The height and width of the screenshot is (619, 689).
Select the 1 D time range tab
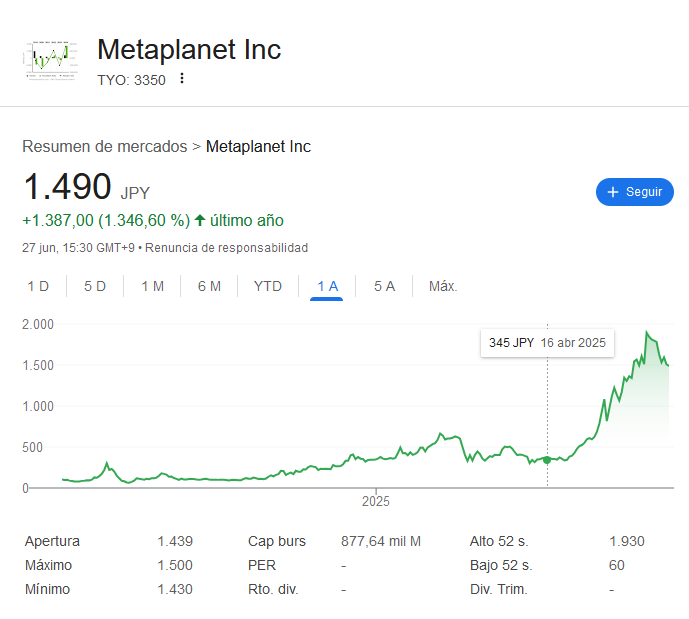coord(38,286)
